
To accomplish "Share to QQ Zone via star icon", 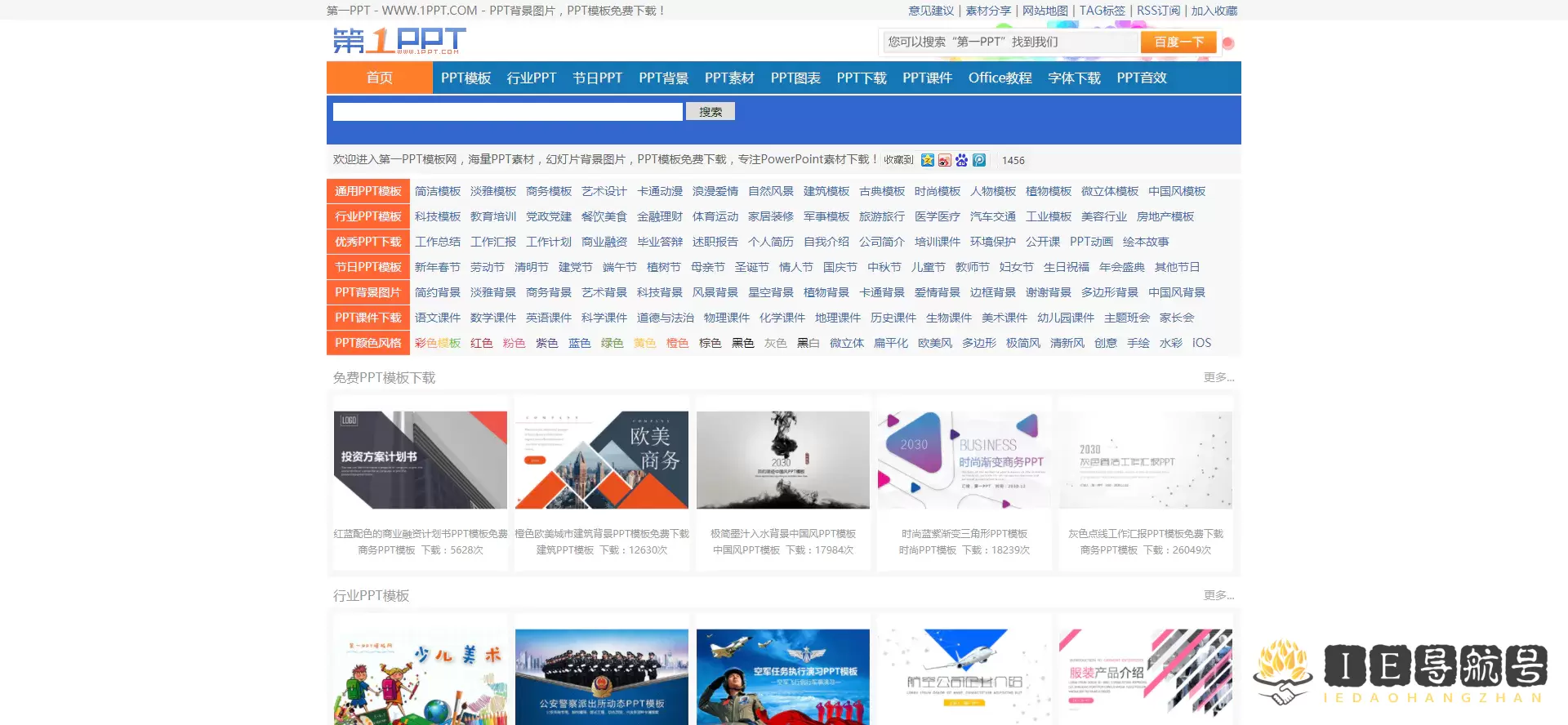I will pos(927,160).
